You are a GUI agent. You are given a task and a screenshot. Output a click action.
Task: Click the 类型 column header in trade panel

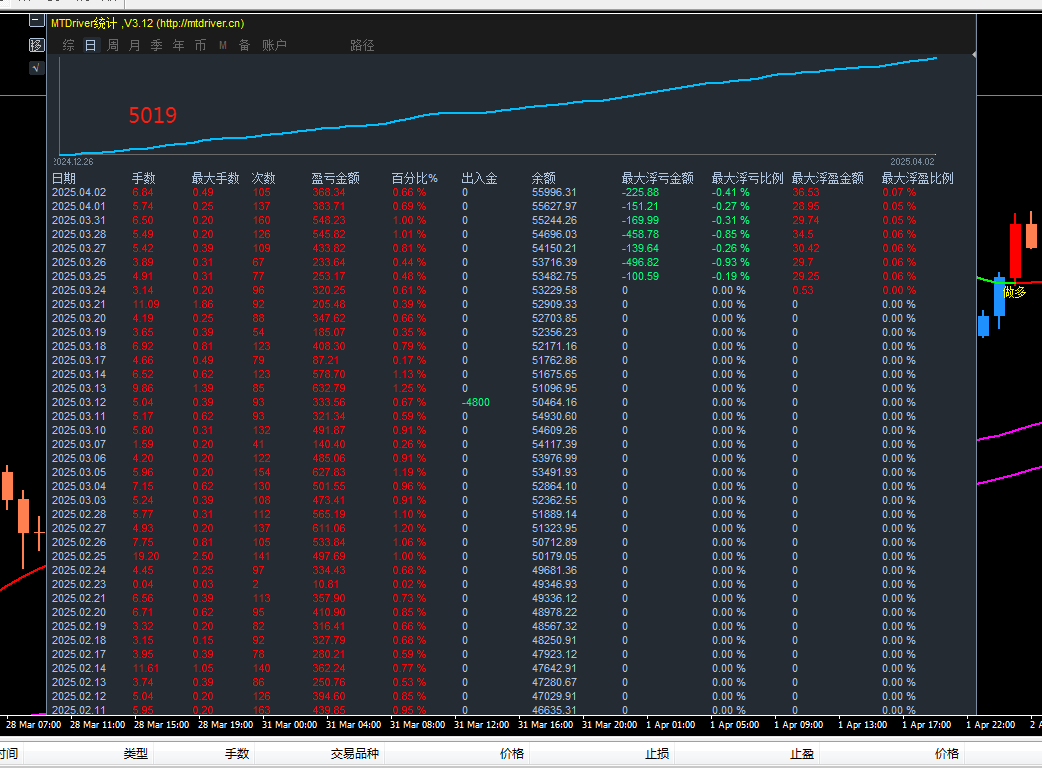pyautogui.click(x=136, y=753)
